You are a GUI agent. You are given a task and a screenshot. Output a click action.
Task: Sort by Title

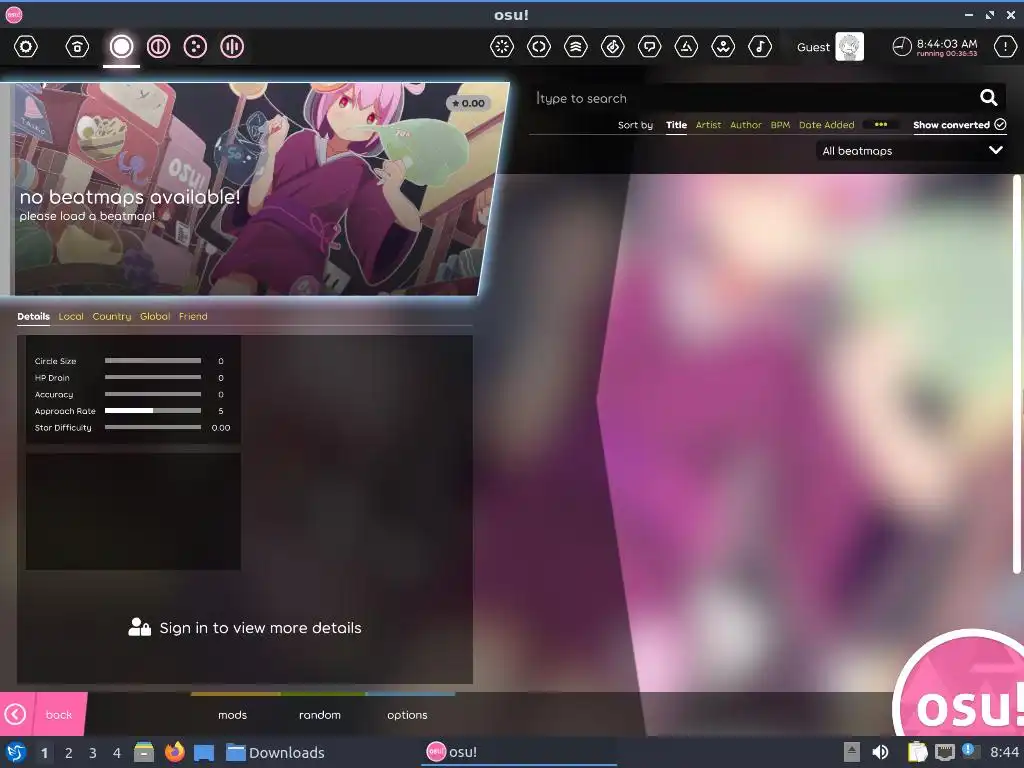click(676, 125)
